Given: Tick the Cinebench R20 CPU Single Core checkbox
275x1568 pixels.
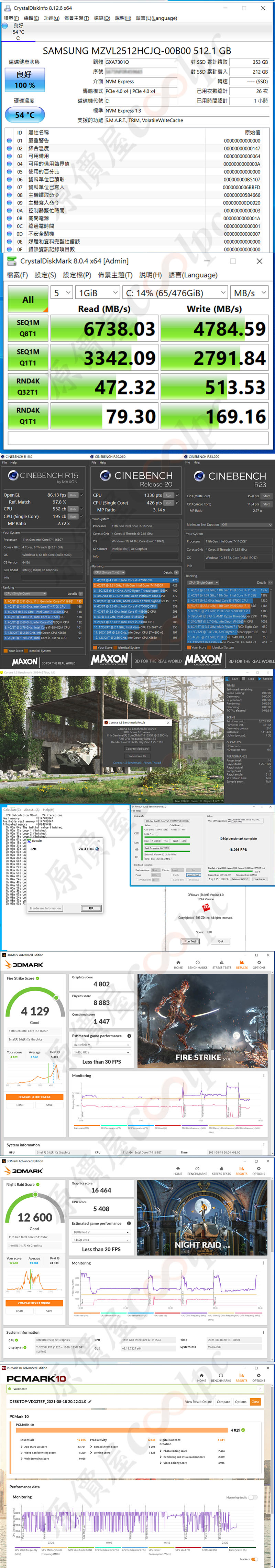Looking at the screenshot, I should click(x=177, y=503).
